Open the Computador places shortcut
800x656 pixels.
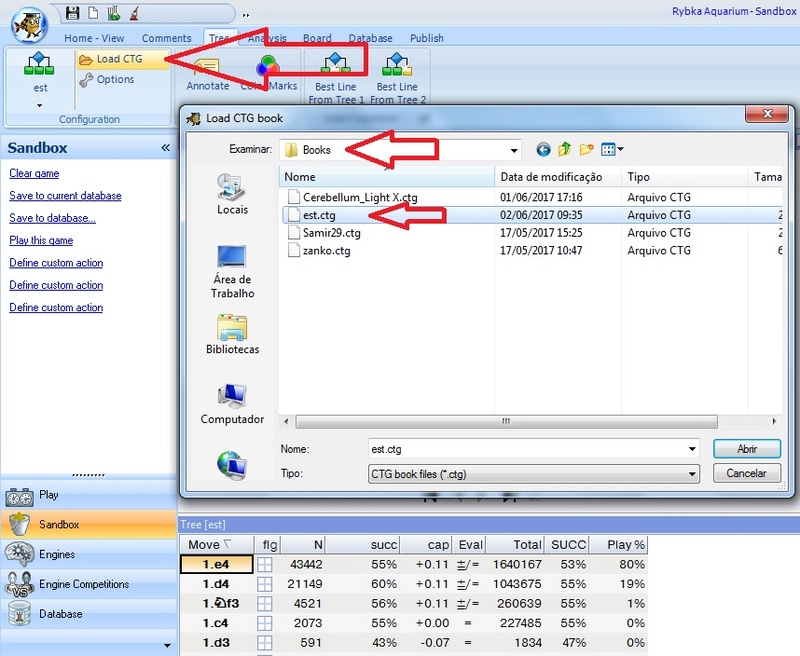tap(232, 404)
